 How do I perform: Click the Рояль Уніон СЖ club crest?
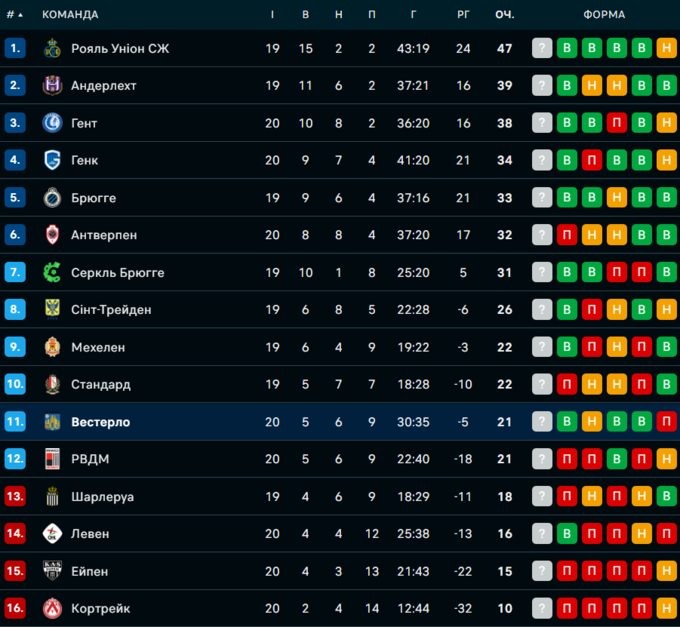53,48
